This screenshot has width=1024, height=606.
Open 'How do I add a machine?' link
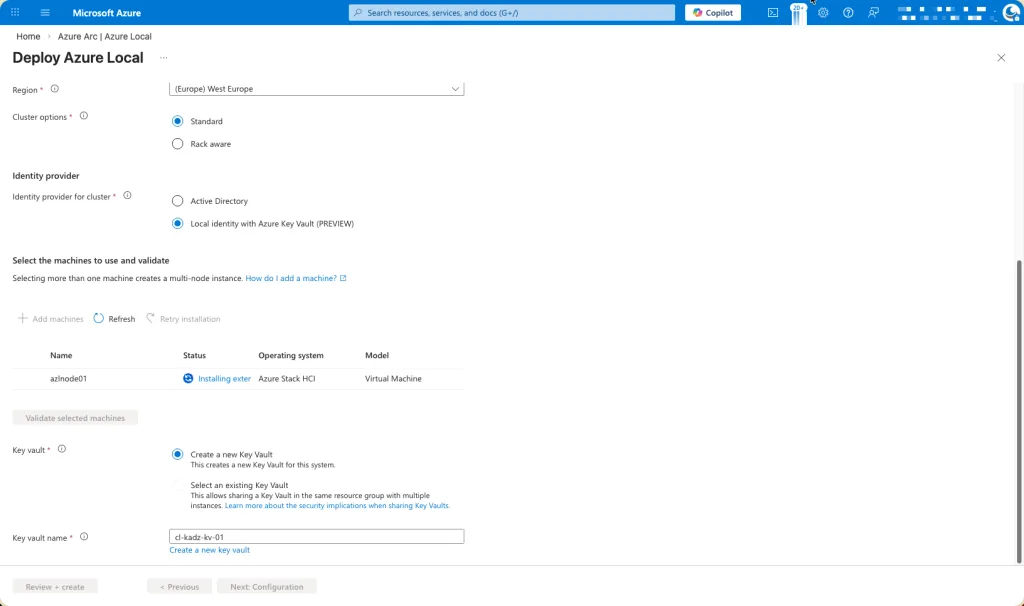[x=295, y=278]
